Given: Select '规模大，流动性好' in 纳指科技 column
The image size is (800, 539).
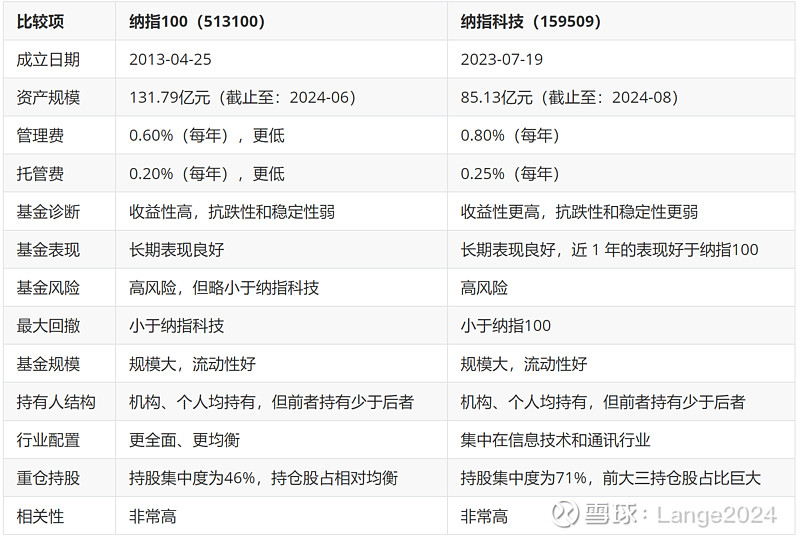Looking at the screenshot, I should pyautogui.click(x=523, y=364).
